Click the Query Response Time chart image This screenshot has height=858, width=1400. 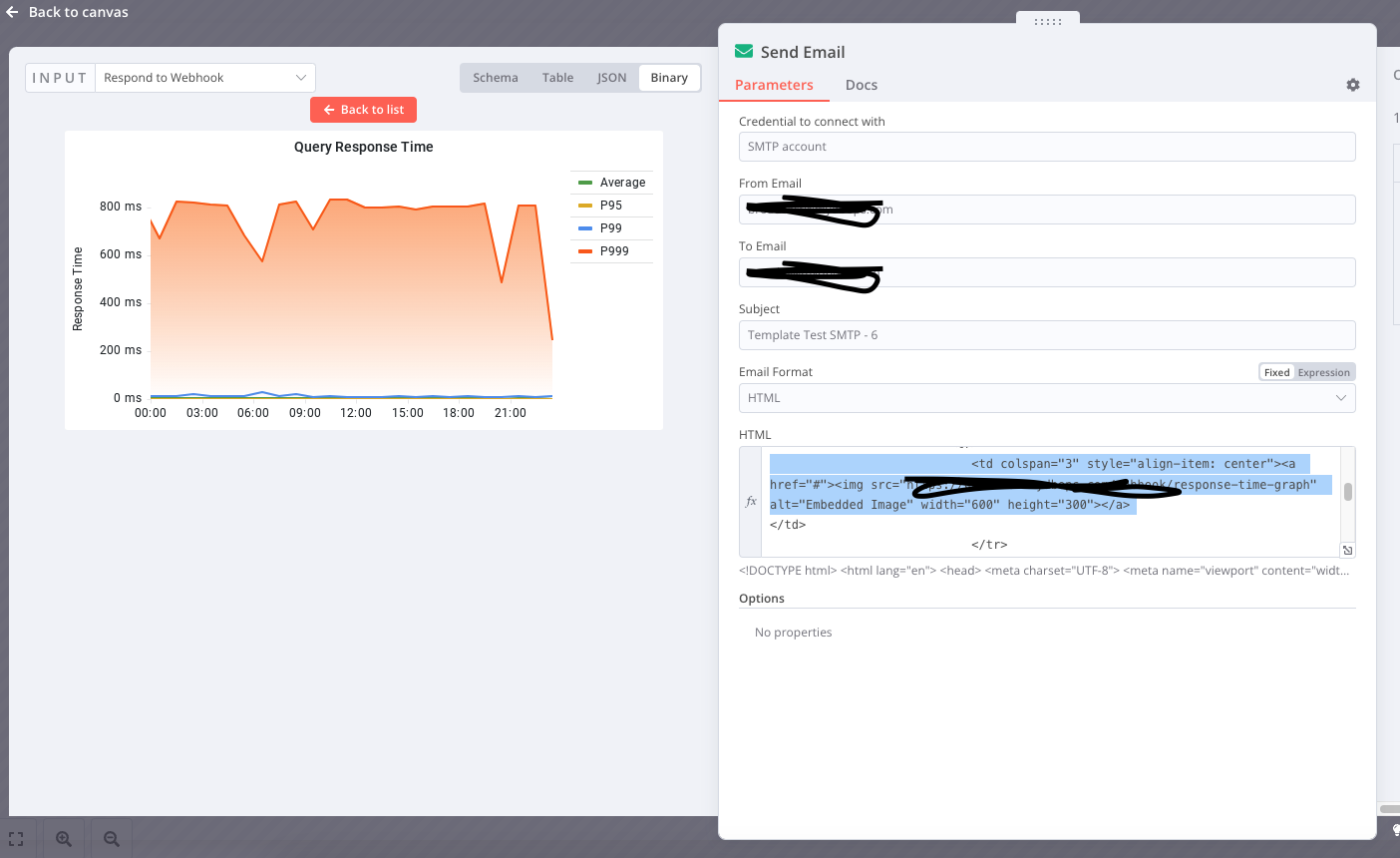(x=364, y=280)
